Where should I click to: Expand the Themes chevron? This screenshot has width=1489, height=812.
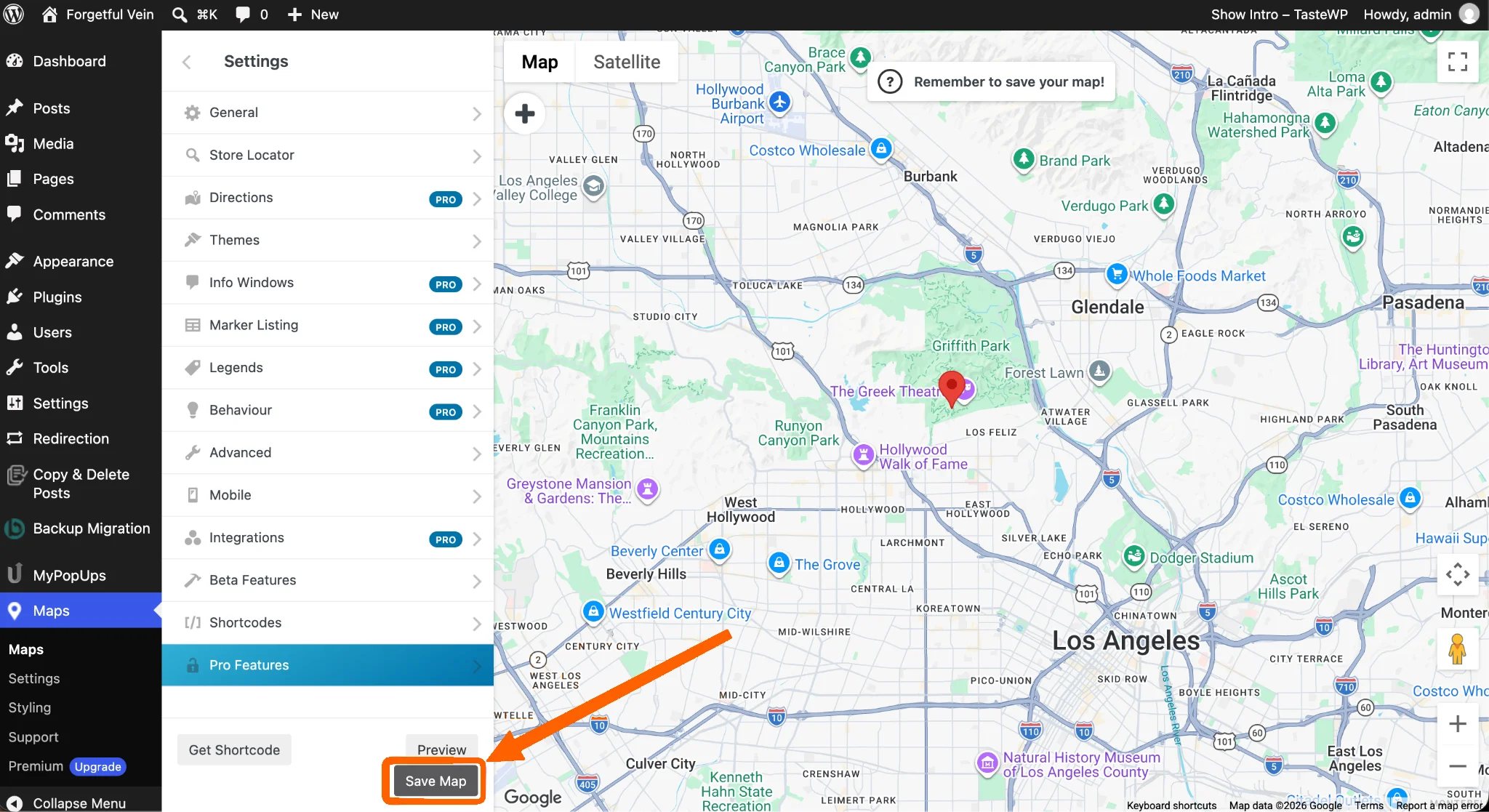(x=477, y=241)
